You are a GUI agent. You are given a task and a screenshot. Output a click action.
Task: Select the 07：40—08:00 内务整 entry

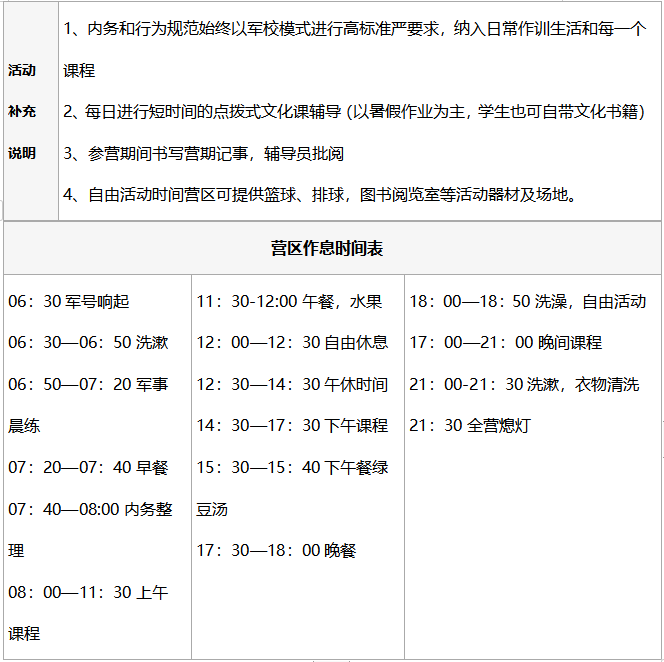90,509
